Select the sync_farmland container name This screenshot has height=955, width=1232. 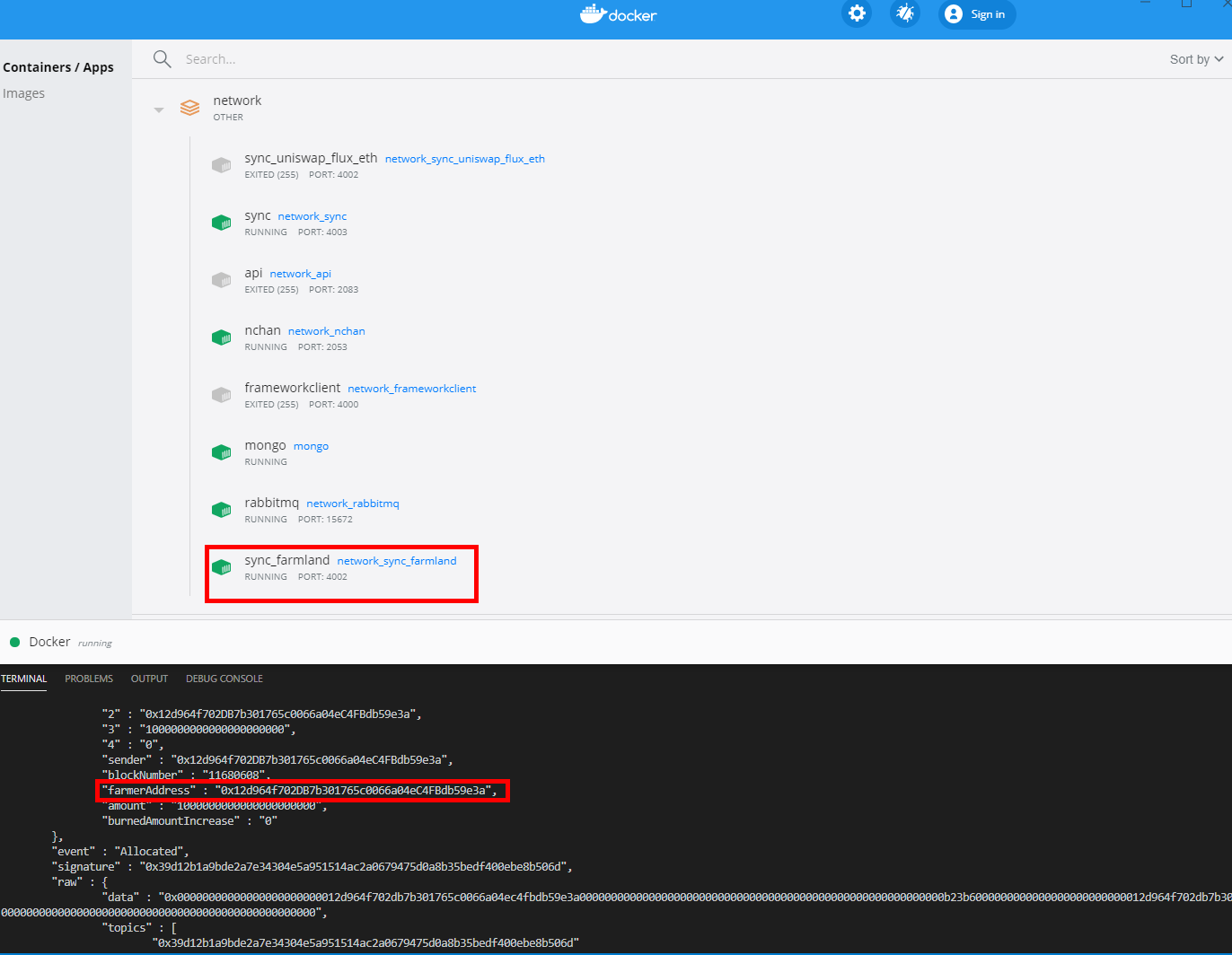pos(287,560)
